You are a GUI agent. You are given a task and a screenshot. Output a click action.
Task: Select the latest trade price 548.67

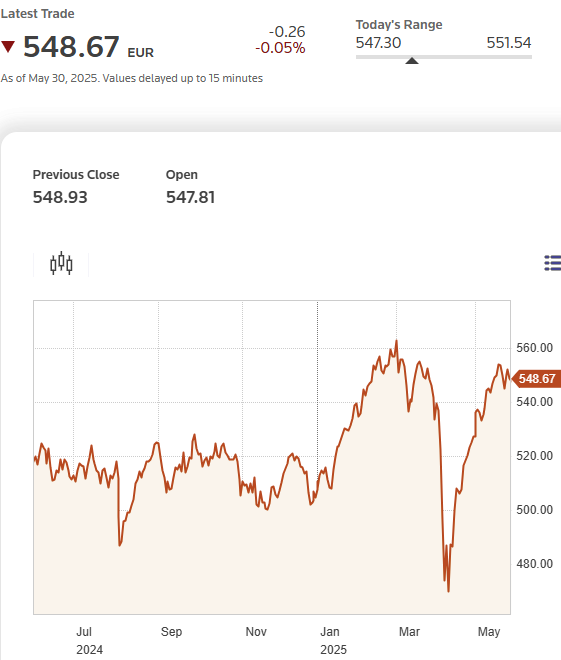coord(71,46)
